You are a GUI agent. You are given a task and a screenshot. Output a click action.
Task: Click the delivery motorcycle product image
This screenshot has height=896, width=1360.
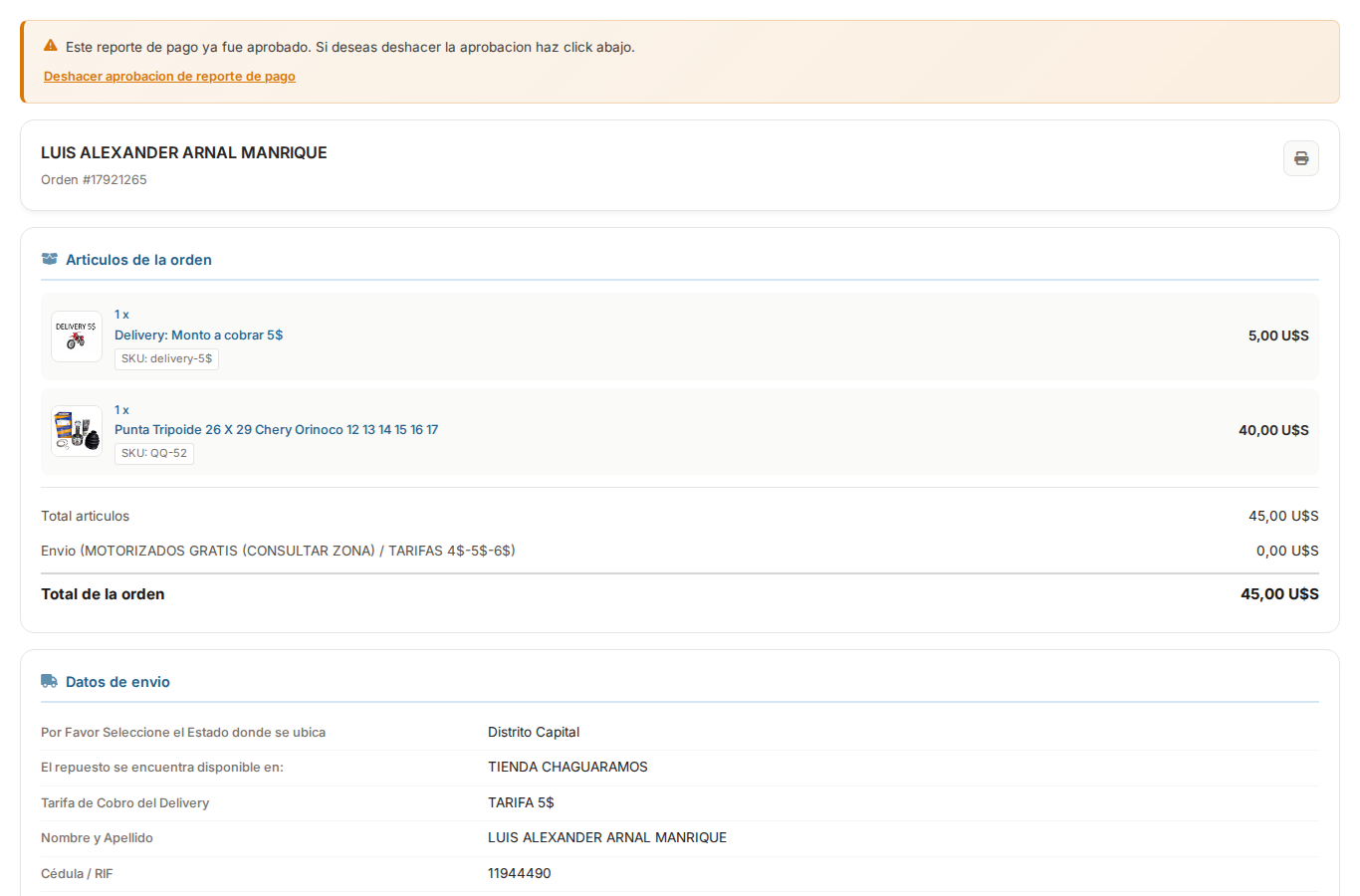(x=76, y=336)
